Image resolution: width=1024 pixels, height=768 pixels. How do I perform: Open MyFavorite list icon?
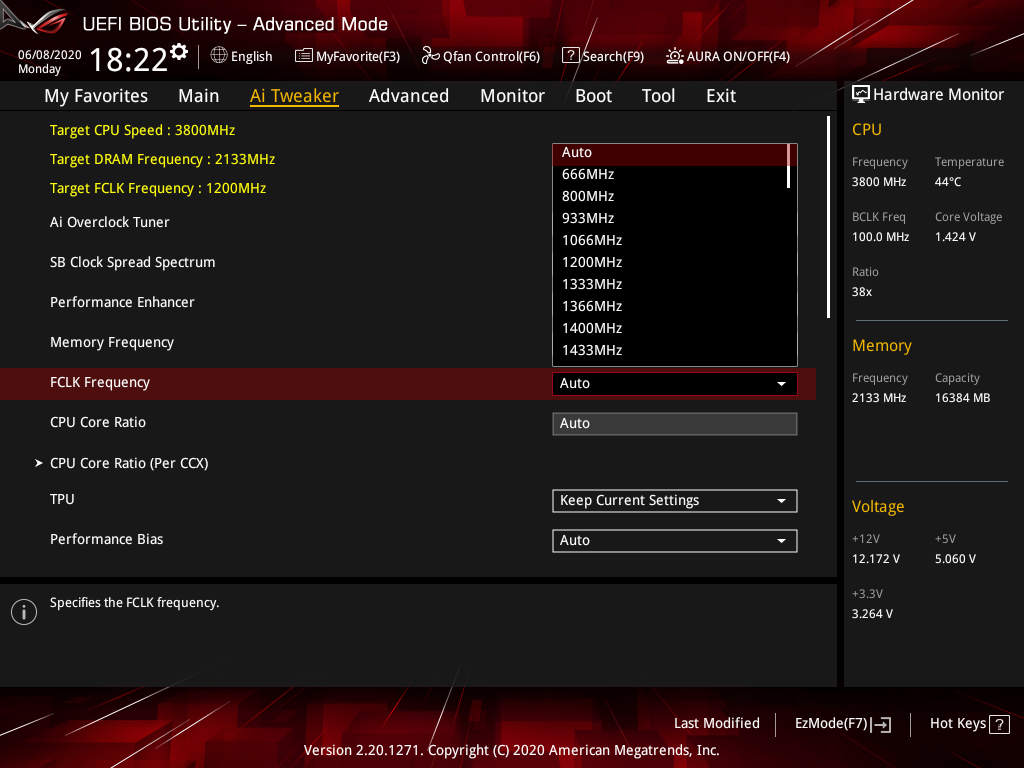tap(304, 56)
